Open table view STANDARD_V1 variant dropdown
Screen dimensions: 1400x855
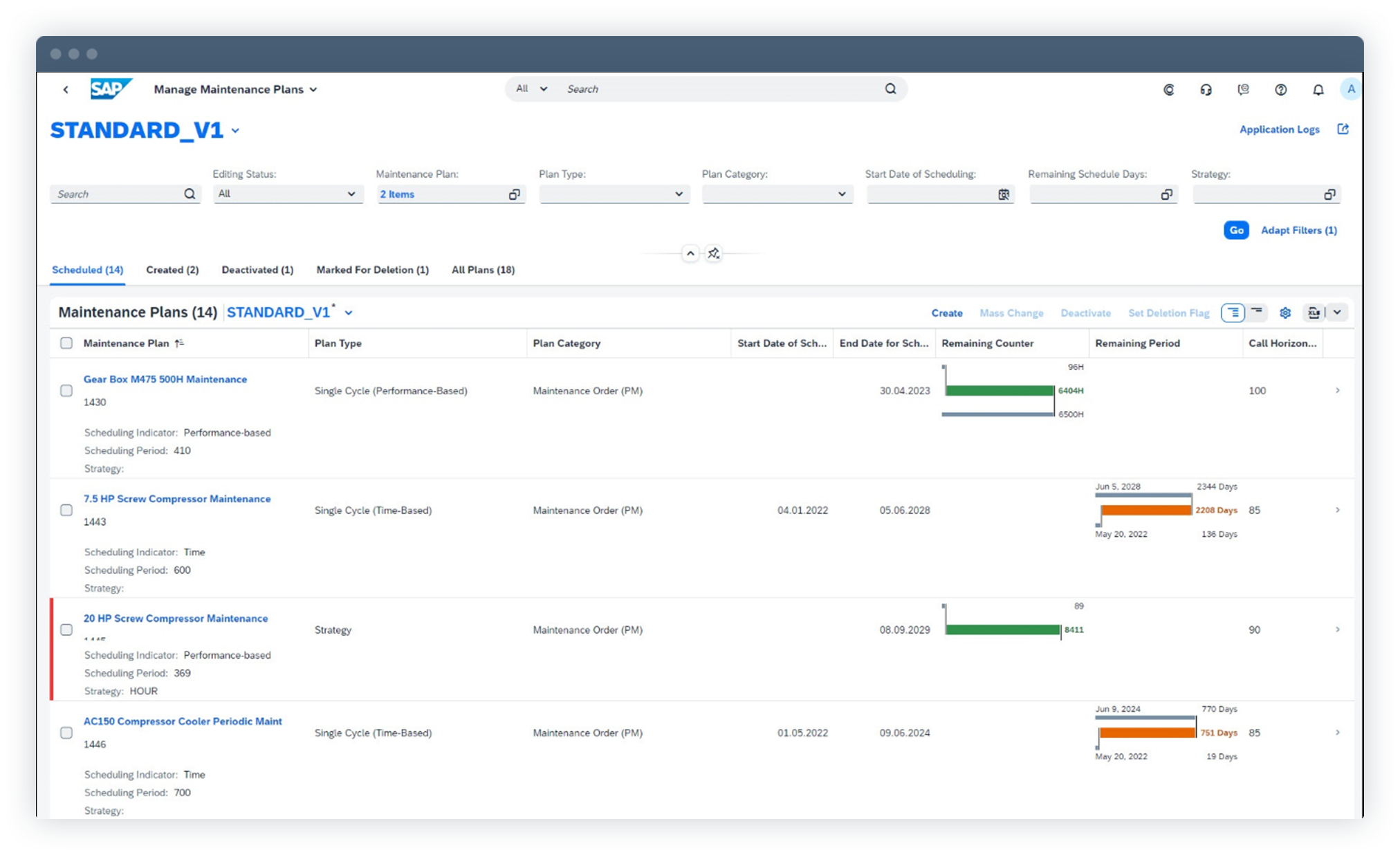coord(349,313)
